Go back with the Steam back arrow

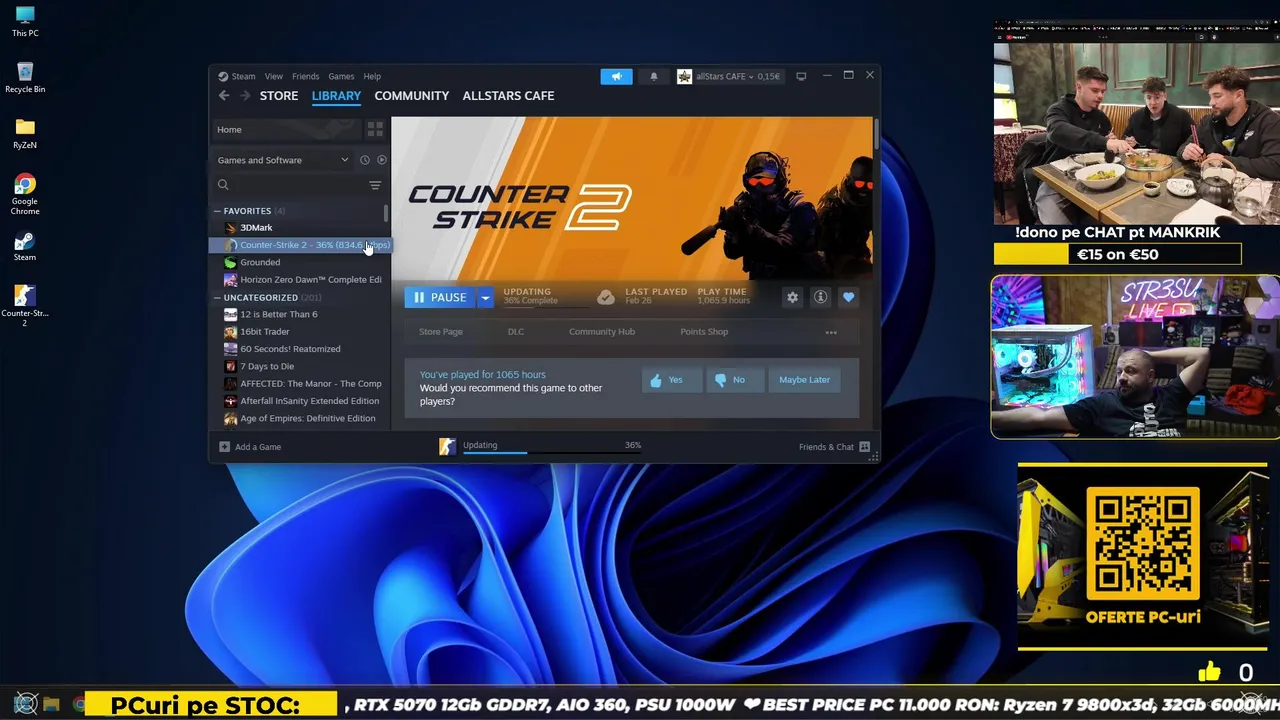pos(224,96)
